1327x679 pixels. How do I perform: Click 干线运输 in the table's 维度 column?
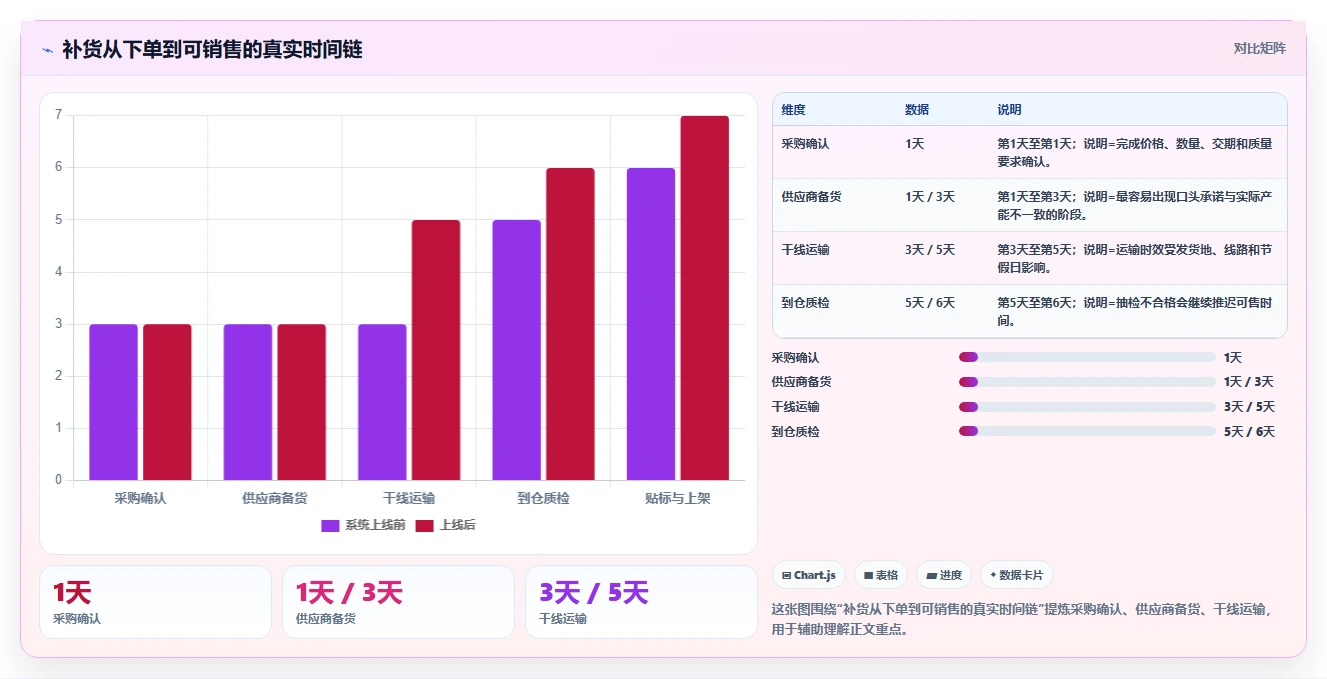coord(806,250)
